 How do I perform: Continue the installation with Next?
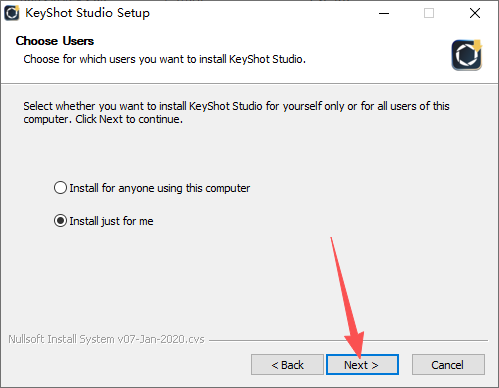tap(362, 365)
